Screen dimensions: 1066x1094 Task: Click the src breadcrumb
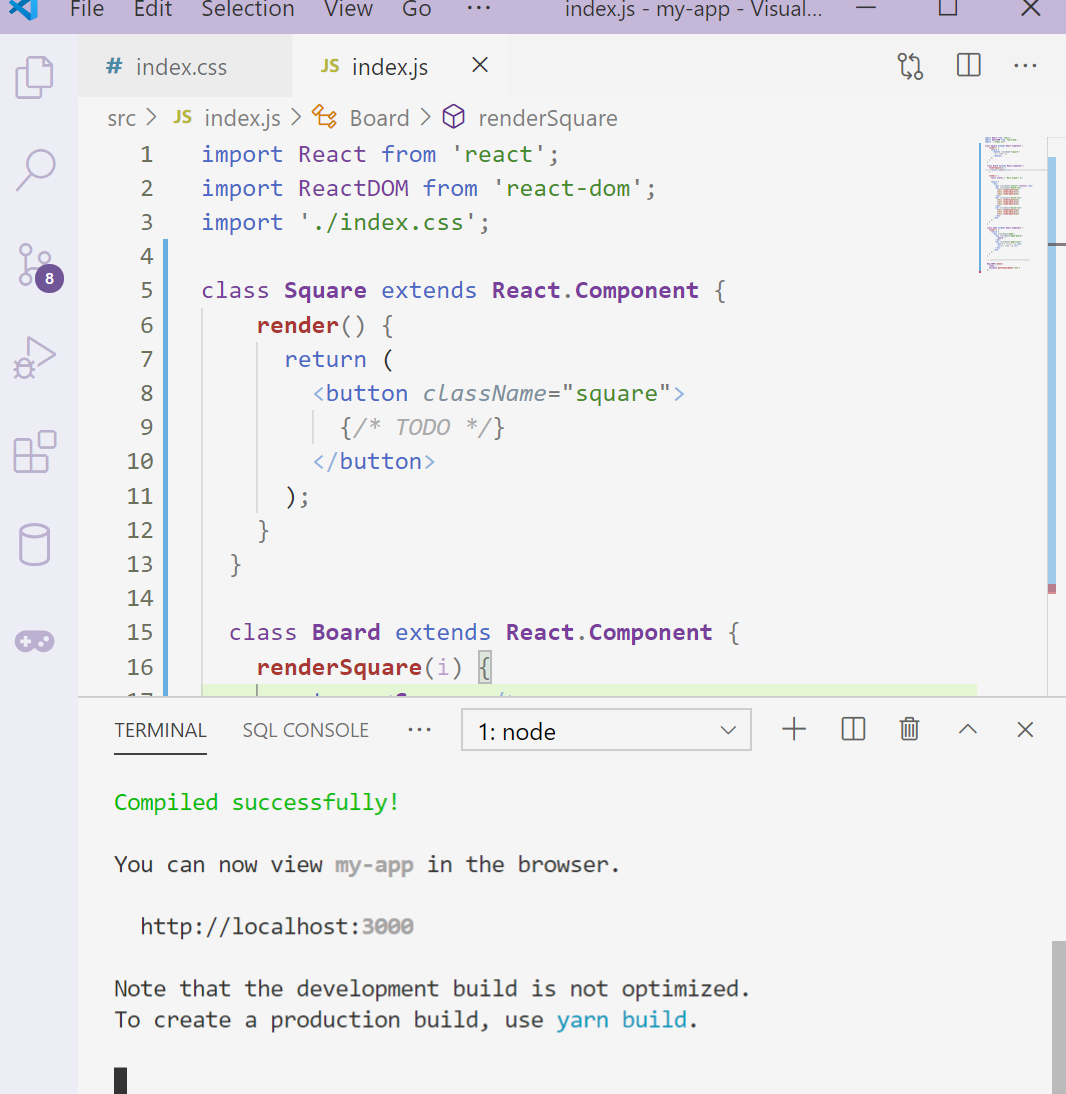(x=121, y=119)
